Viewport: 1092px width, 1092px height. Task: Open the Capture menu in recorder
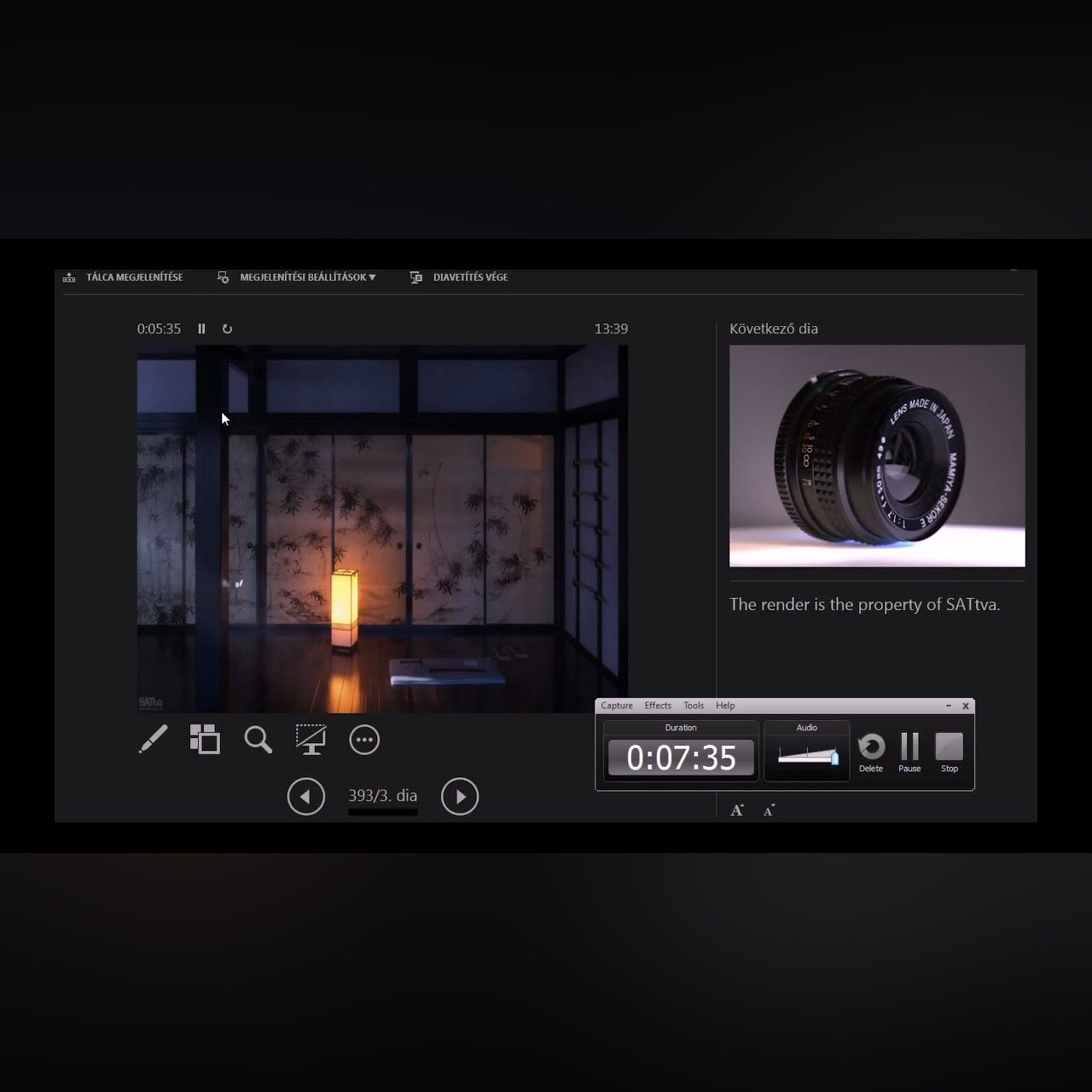coord(617,705)
